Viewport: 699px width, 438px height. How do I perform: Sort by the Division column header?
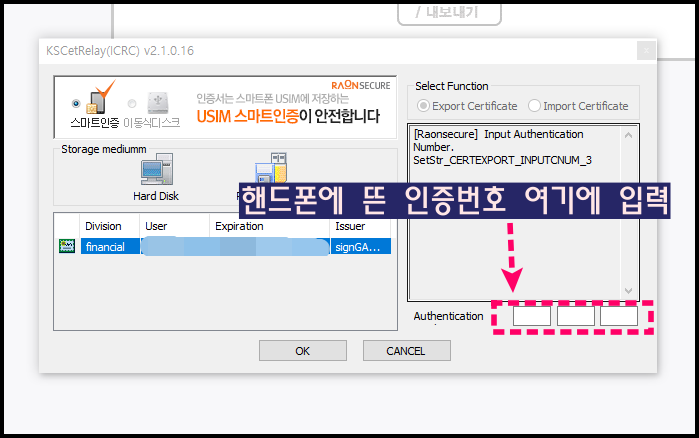tap(109, 226)
